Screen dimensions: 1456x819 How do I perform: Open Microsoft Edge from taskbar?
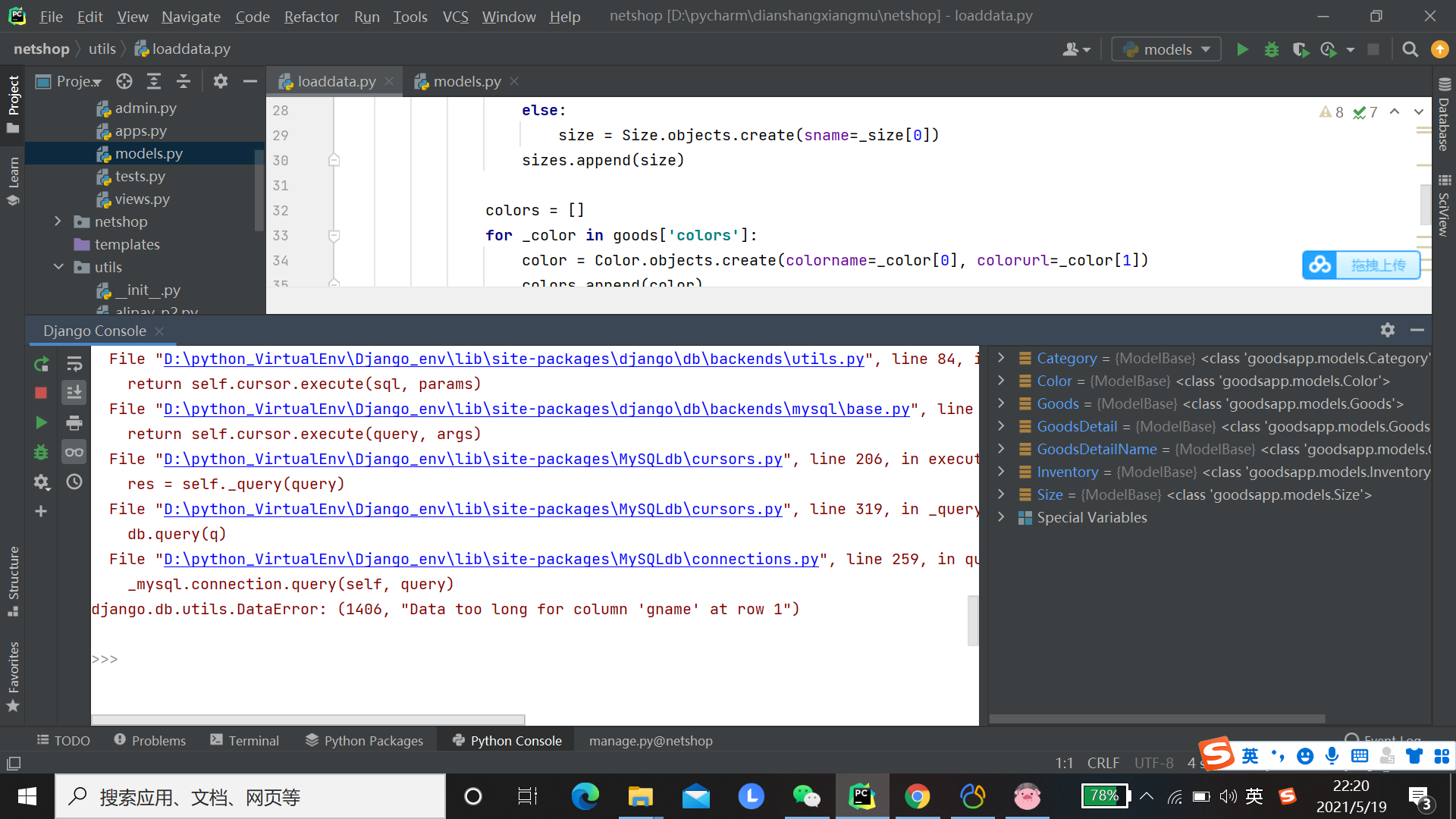[x=585, y=796]
